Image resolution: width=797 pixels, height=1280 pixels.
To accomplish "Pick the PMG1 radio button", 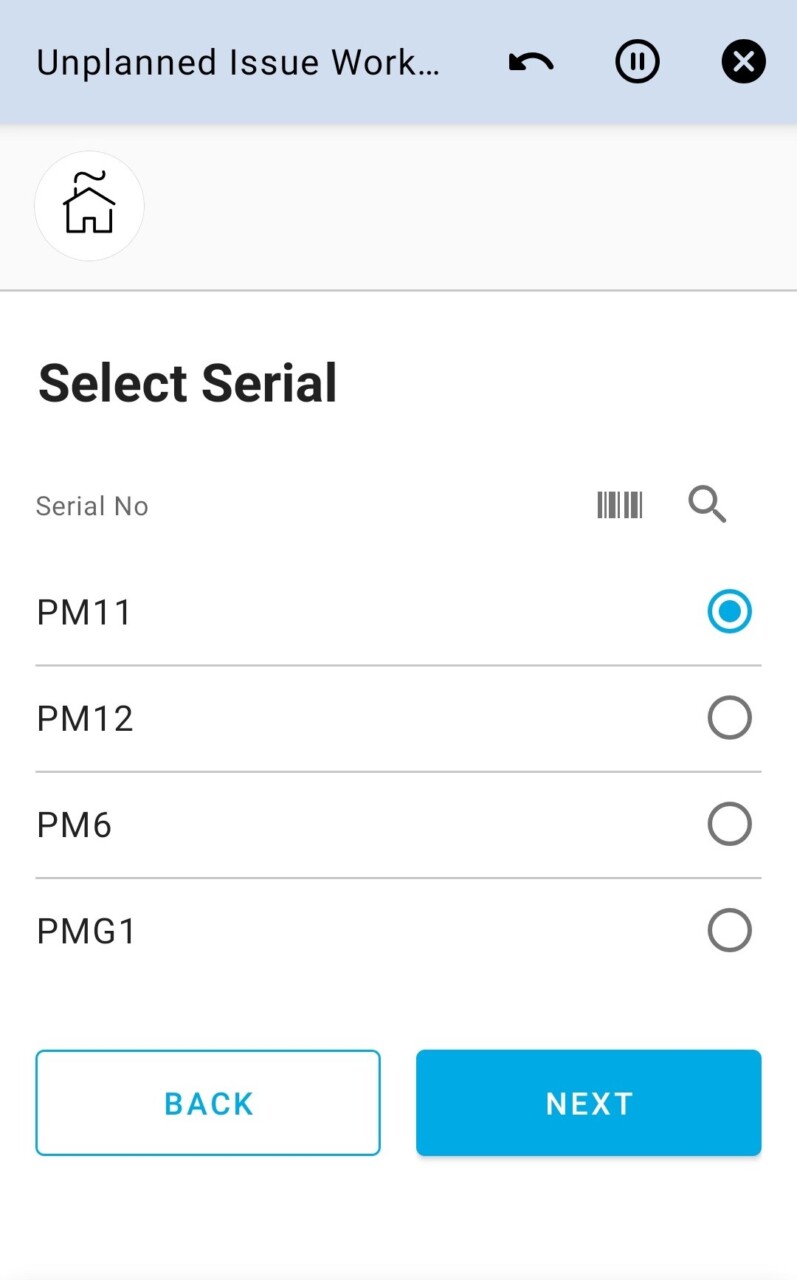I will point(729,931).
